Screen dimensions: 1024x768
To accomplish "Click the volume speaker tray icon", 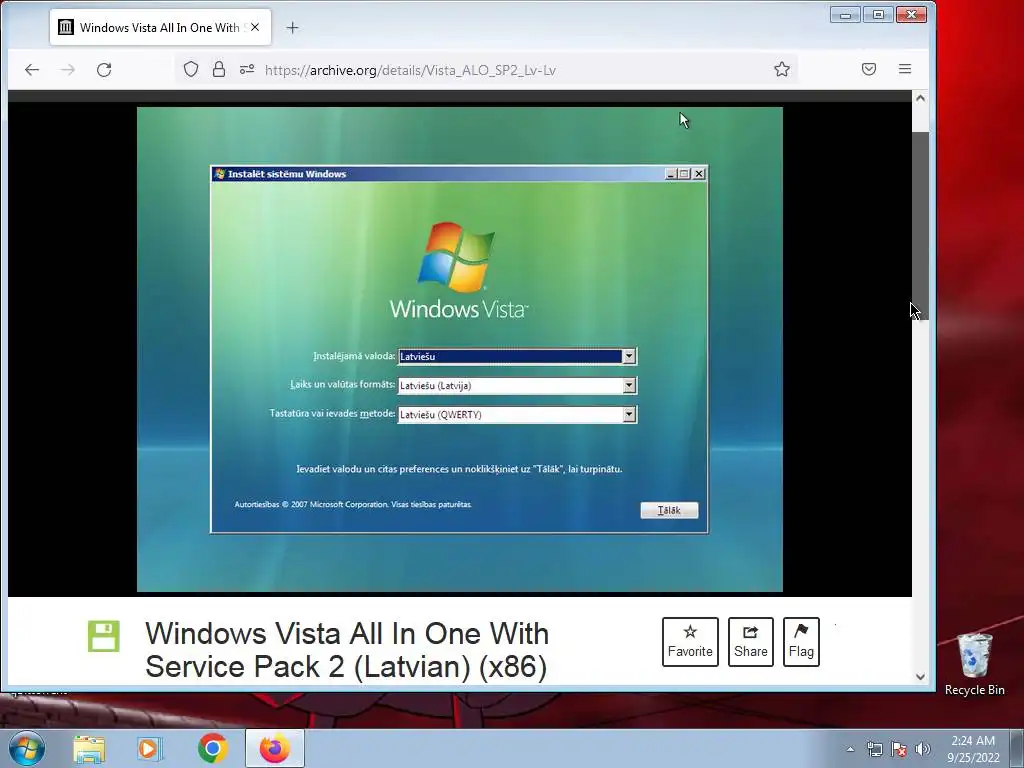I will tap(923, 749).
